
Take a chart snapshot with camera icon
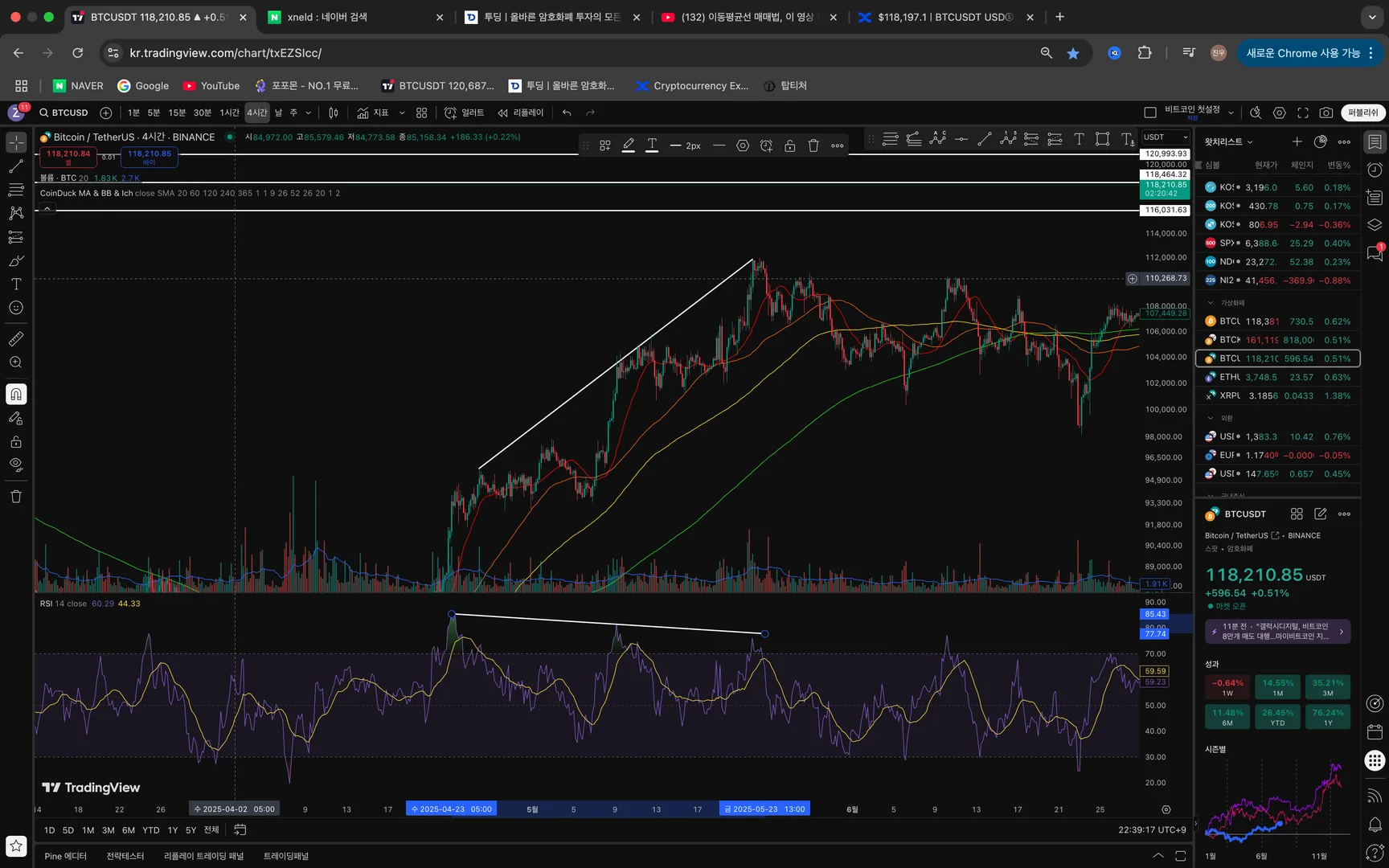click(1326, 113)
